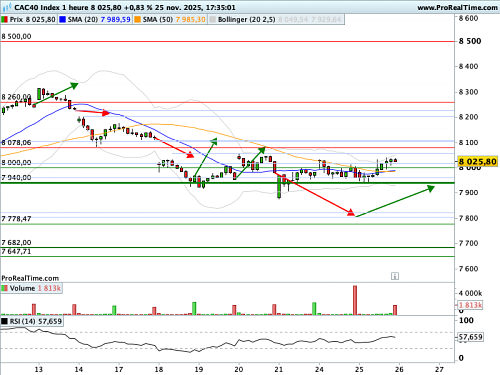Click the 8 200 price axis label
Image resolution: width=500 pixels, height=375 pixels.
(468, 117)
